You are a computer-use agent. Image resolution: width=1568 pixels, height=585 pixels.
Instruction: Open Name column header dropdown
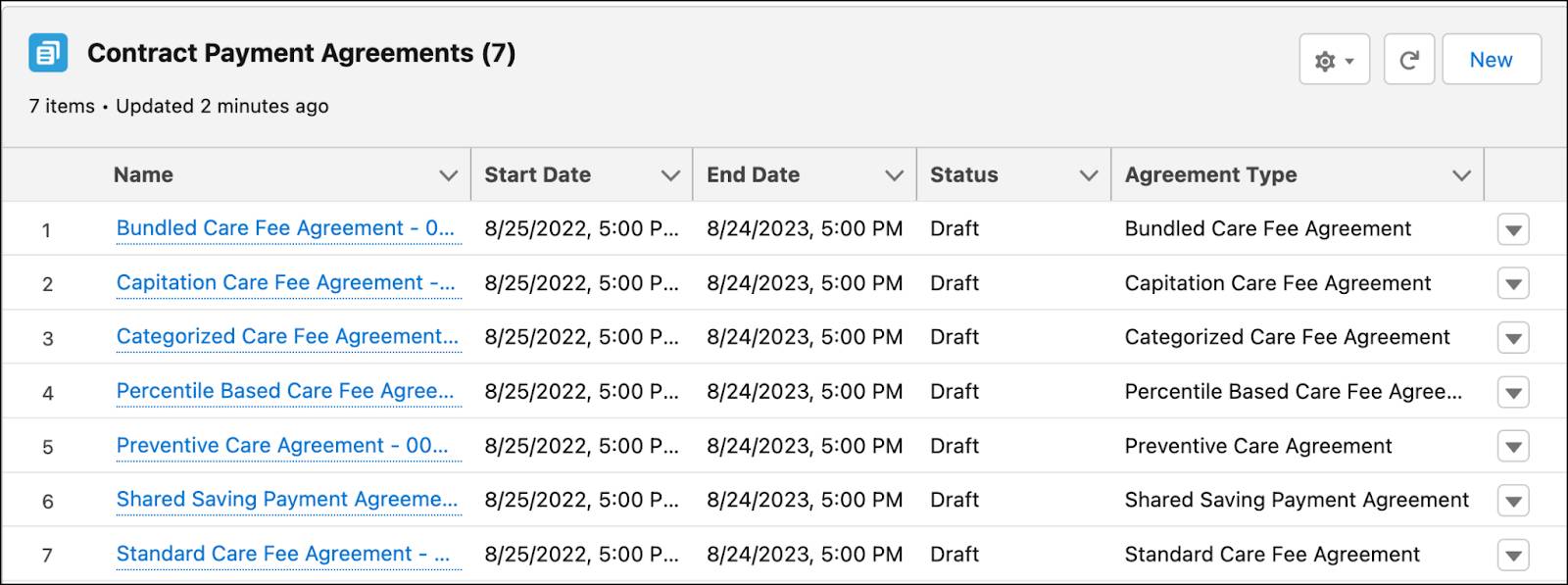[448, 175]
